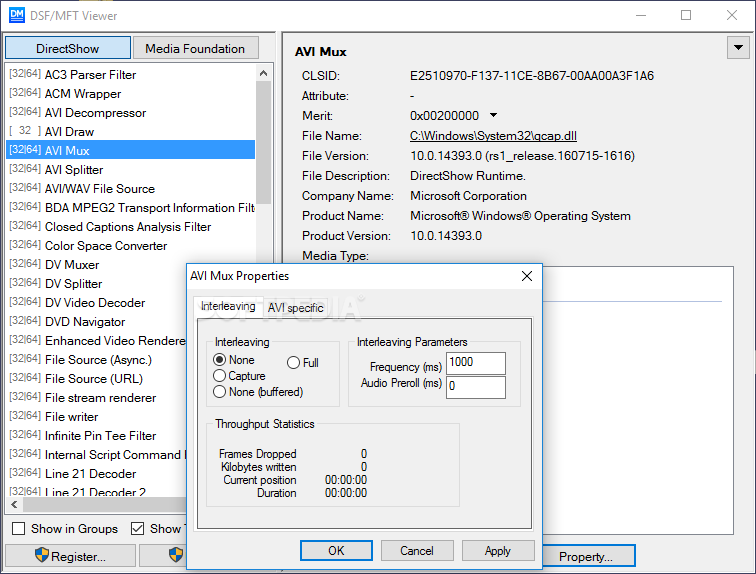756x574 pixels.
Task: Select Enhanced Video Renderer filter
Action: 96,340
